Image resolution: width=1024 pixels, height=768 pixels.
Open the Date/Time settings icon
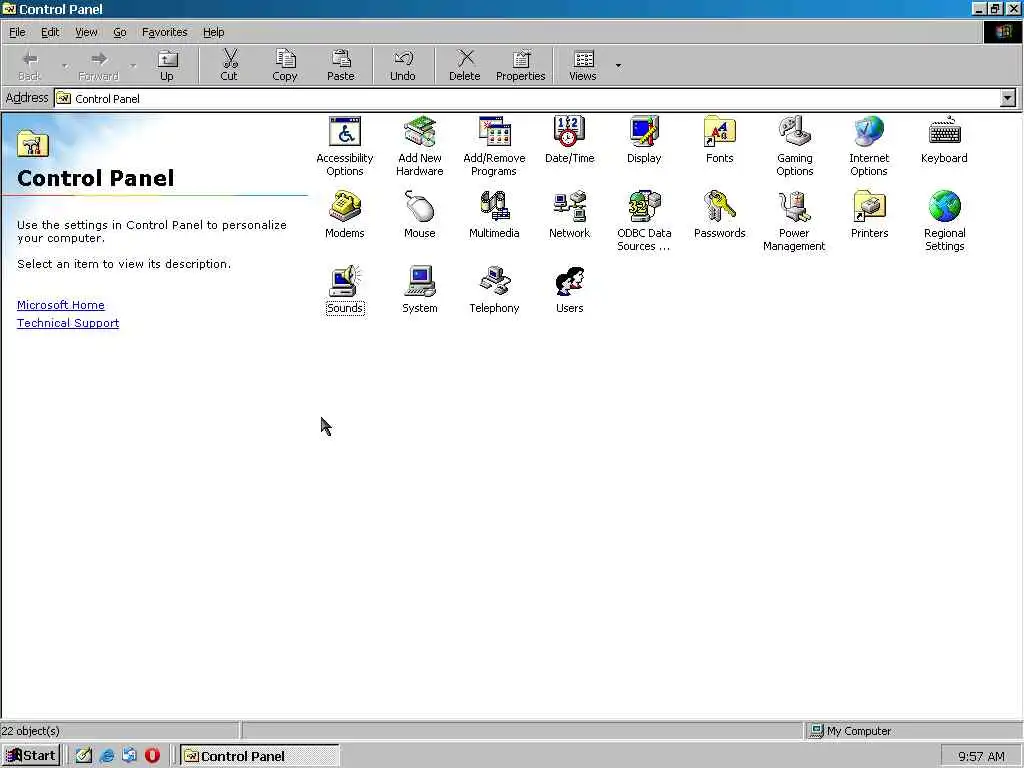[x=569, y=132]
